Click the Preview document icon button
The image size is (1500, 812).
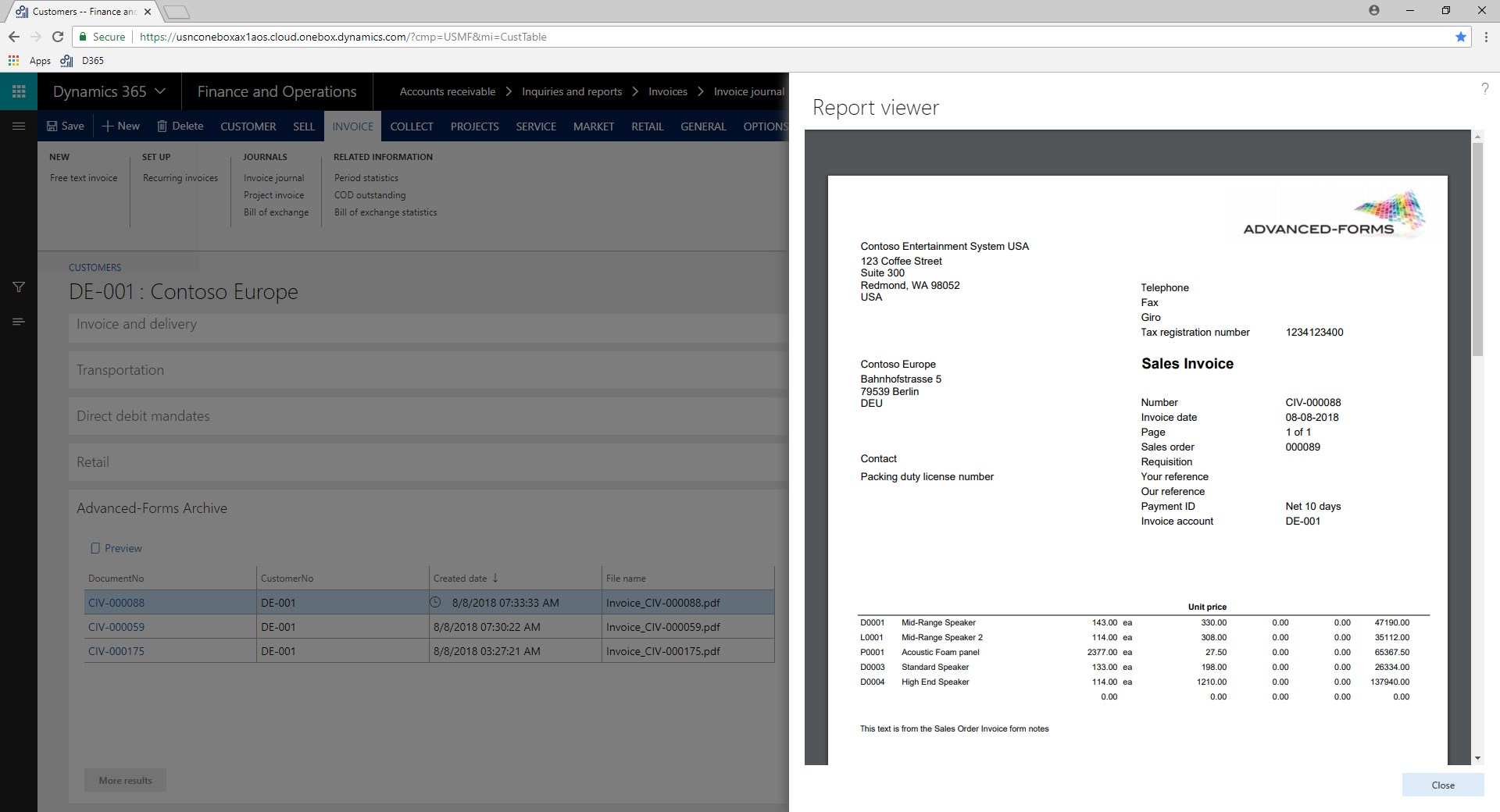116,548
